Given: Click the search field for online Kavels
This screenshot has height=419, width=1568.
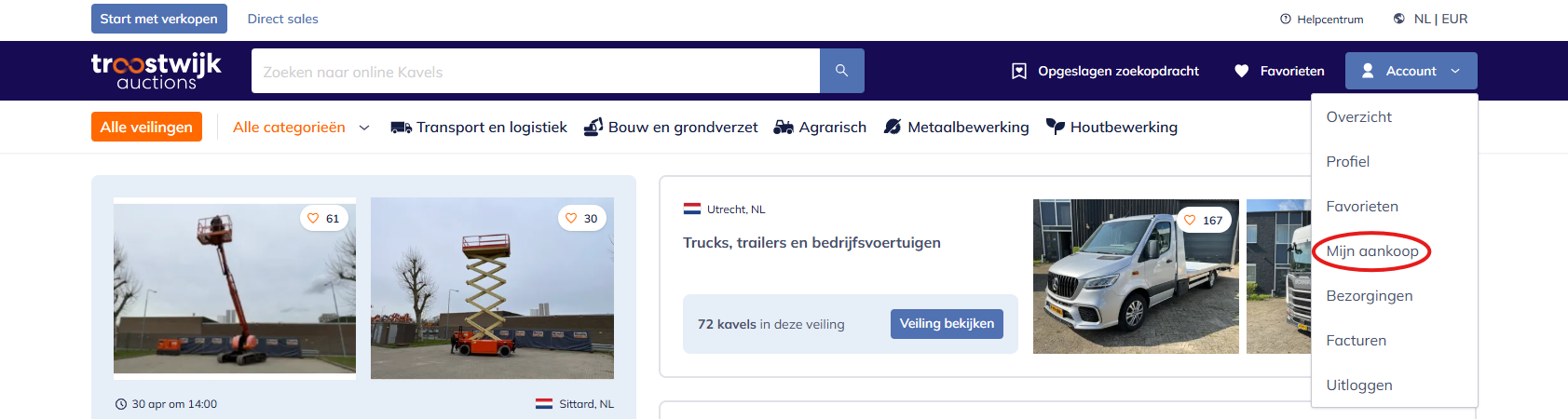Looking at the screenshot, I should (x=535, y=72).
